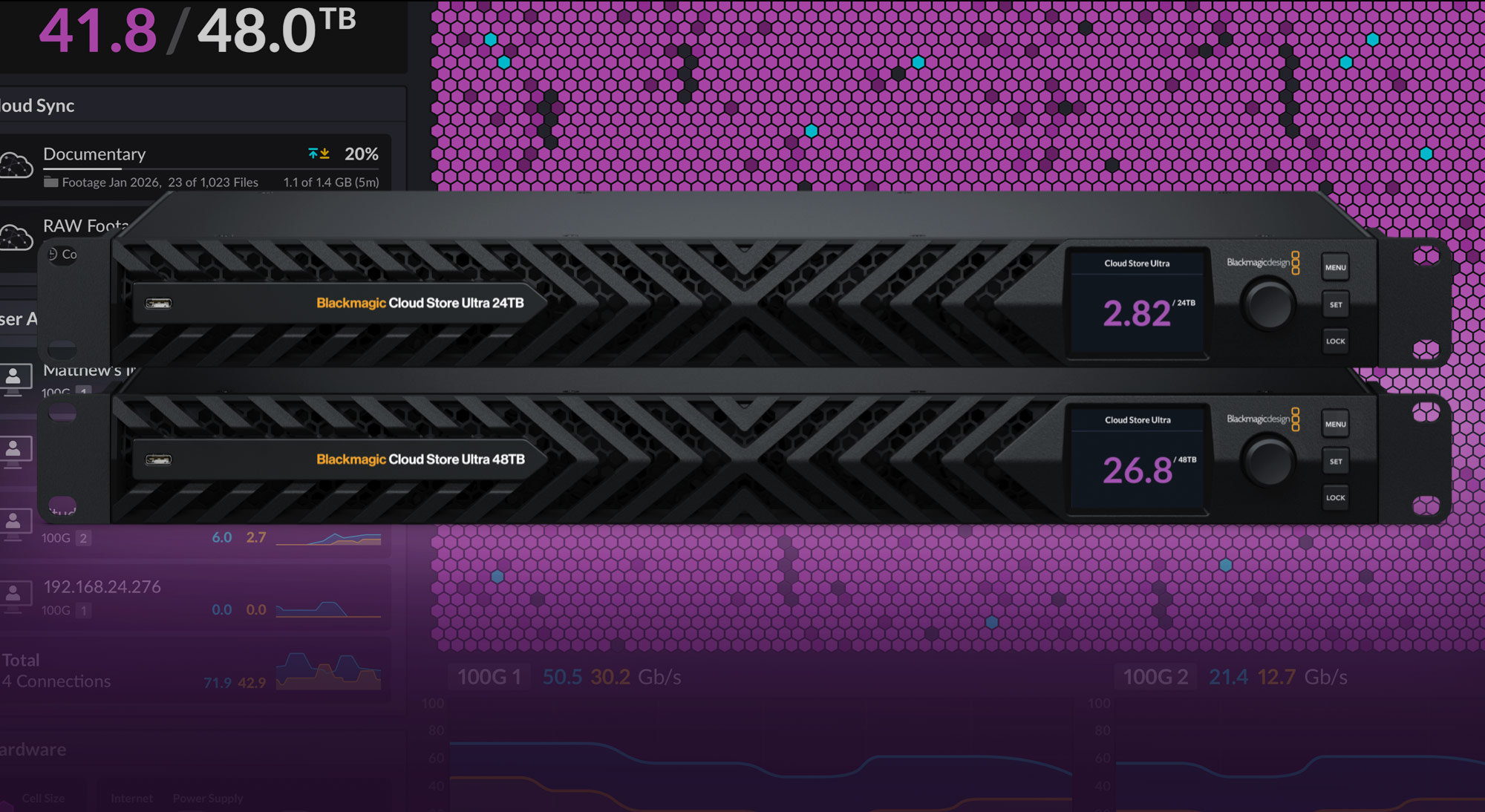Click SET button on 24TB unit
1485x812 pixels.
[x=1335, y=305]
